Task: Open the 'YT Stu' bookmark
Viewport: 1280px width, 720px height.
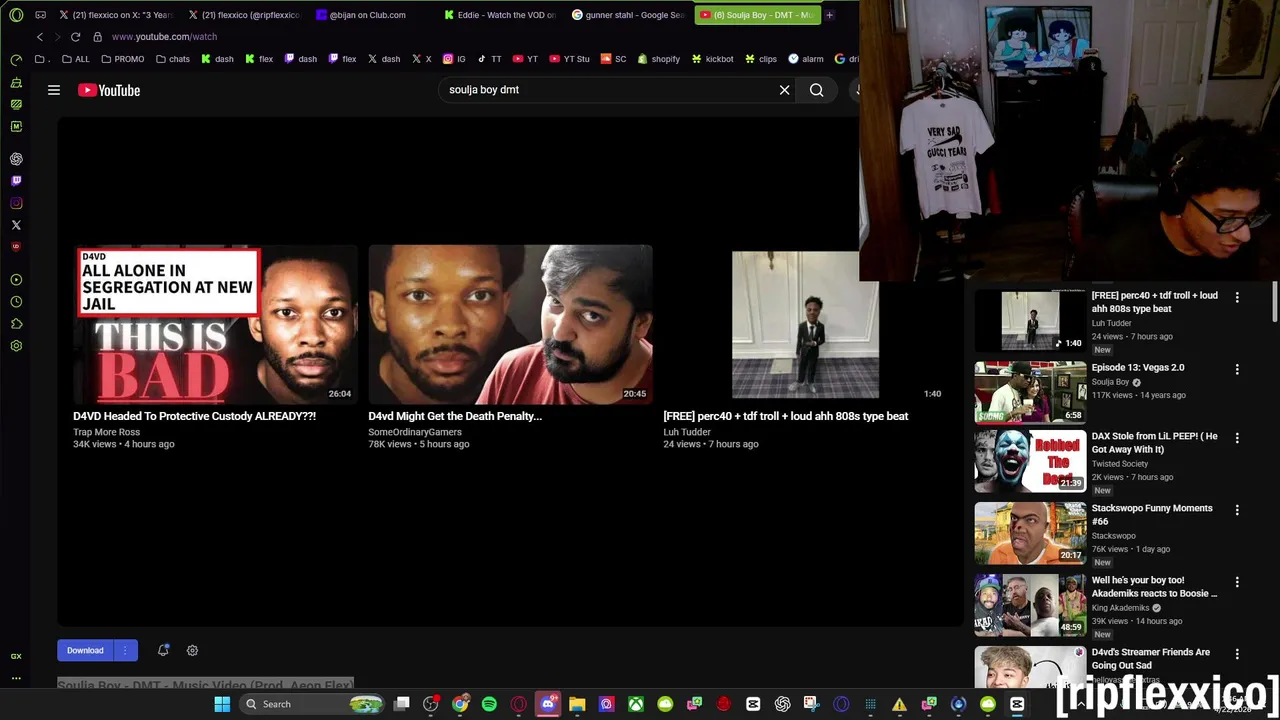Action: [568, 59]
